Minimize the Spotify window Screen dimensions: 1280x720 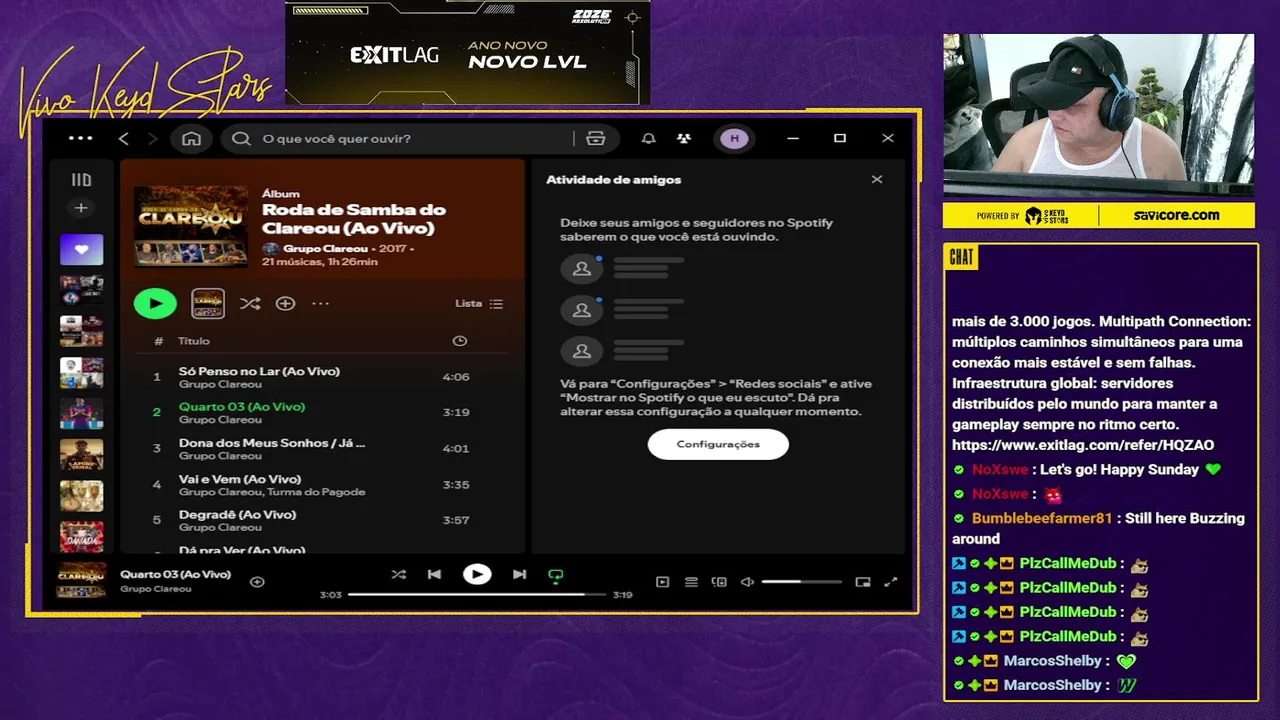tap(792, 138)
